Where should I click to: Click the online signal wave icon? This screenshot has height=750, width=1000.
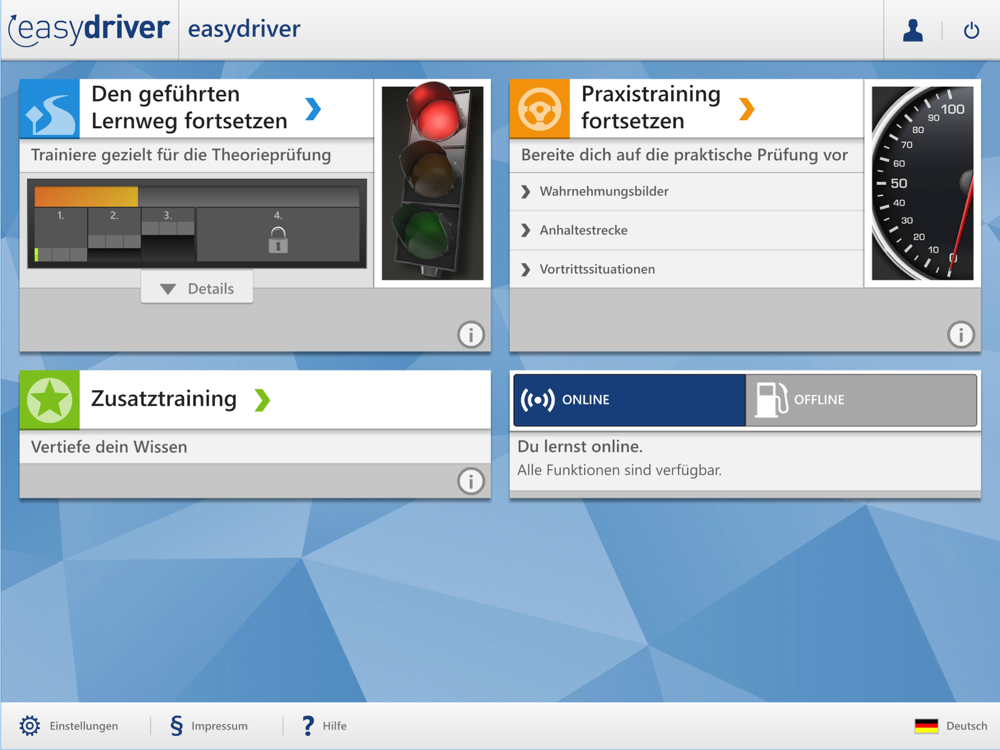[x=537, y=400]
